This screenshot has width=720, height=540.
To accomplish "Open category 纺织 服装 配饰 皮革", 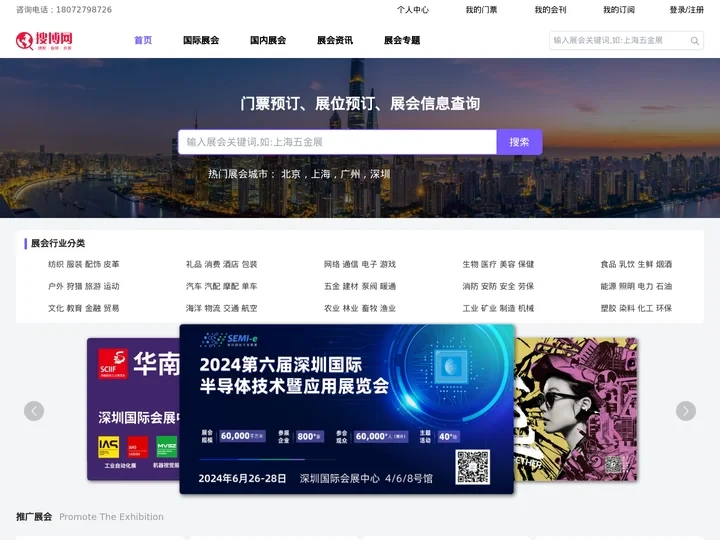I will pyautogui.click(x=84, y=264).
